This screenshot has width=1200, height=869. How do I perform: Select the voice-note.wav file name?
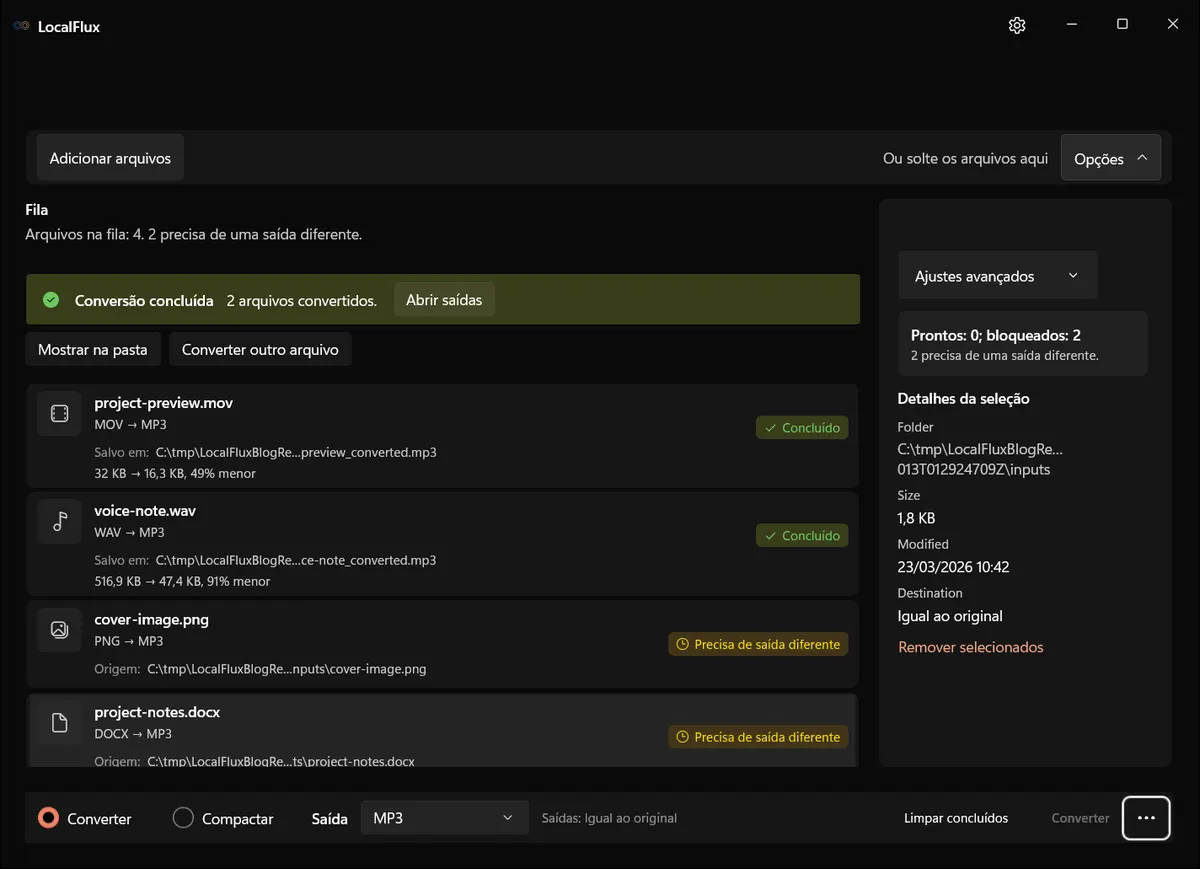tap(145, 511)
